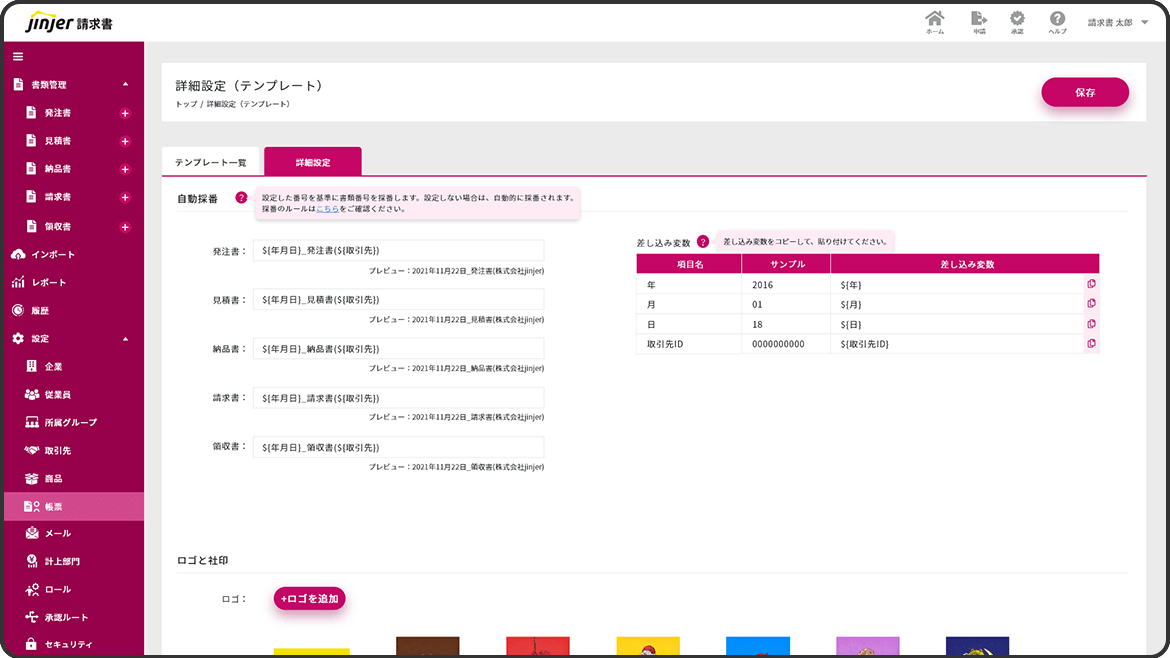This screenshot has height=658, width=1170.
Task: Click the Home icon in top bar
Action: click(934, 21)
